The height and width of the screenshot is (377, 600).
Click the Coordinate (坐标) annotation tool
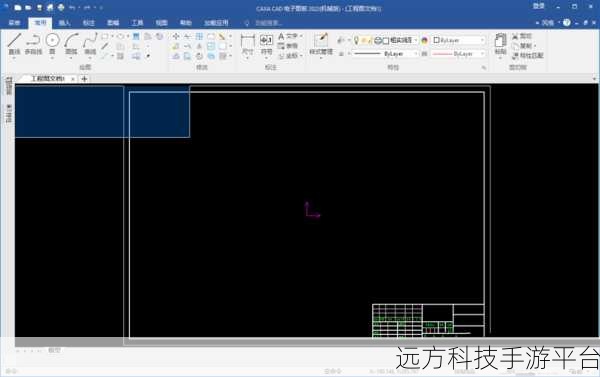click(x=289, y=56)
